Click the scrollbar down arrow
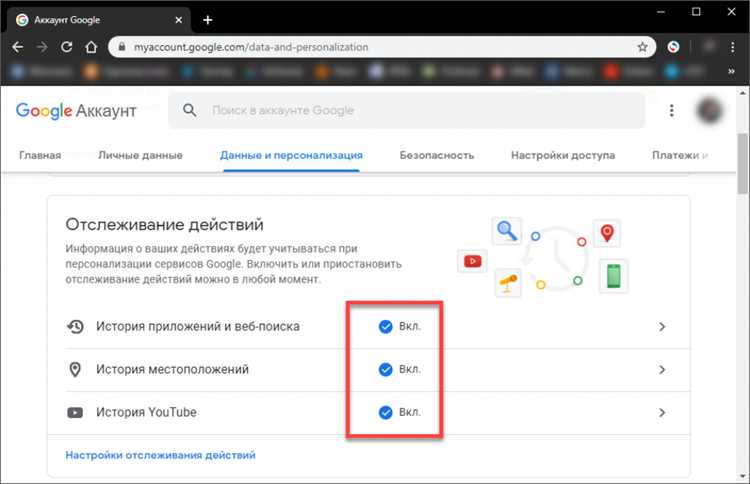This screenshot has height=484, width=750. coord(743,476)
